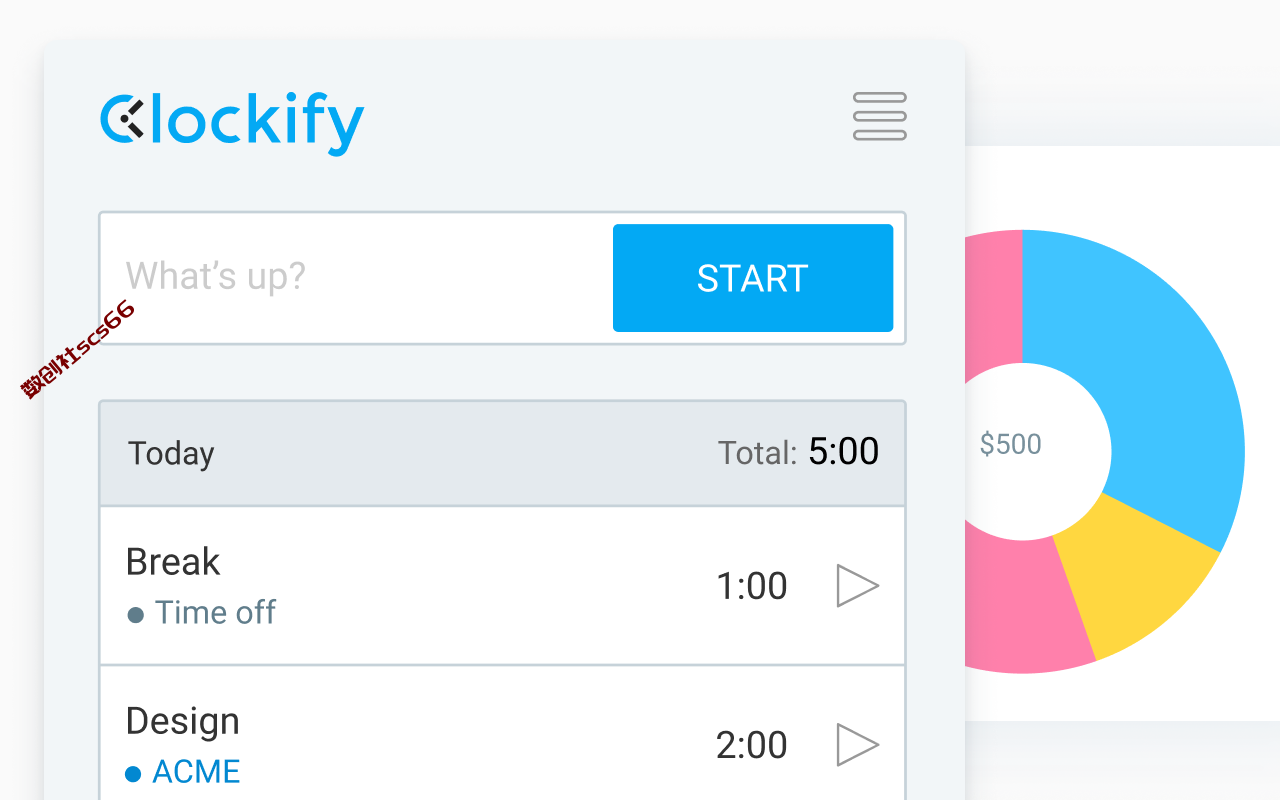The height and width of the screenshot is (800, 1280).
Task: Click the 1:00 duration of Break
Action: (752, 586)
